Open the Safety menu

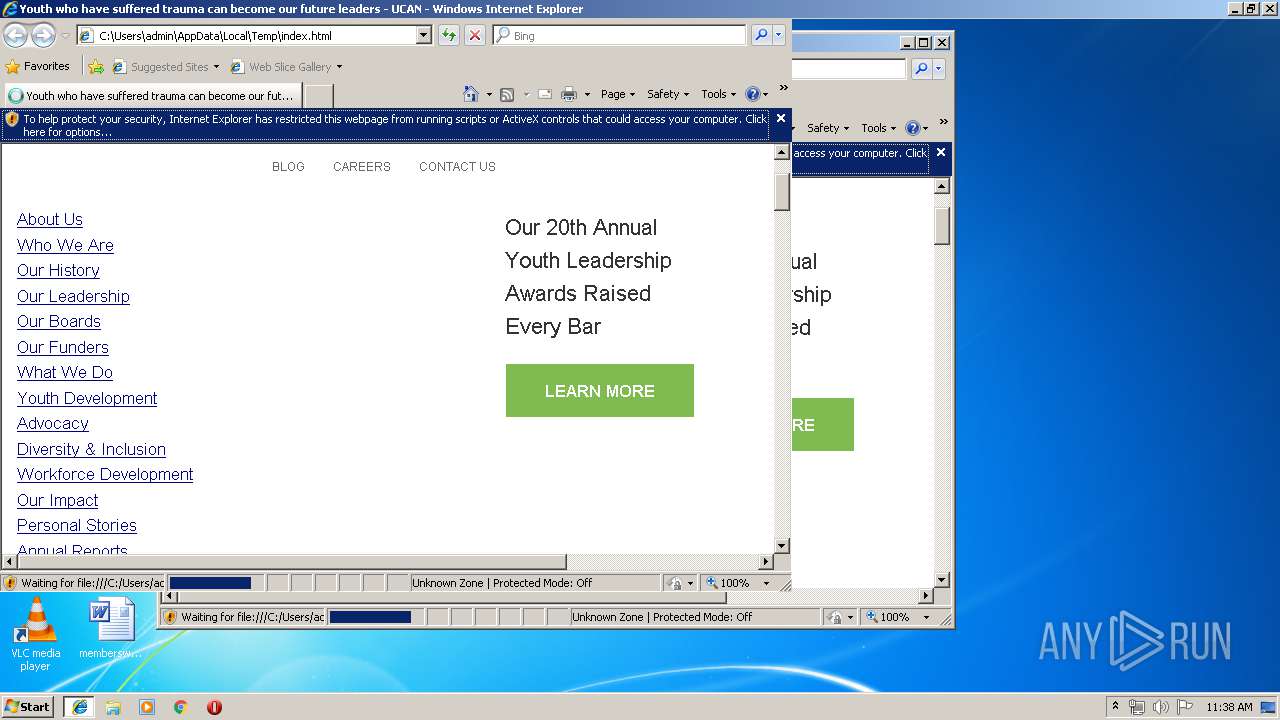click(667, 94)
